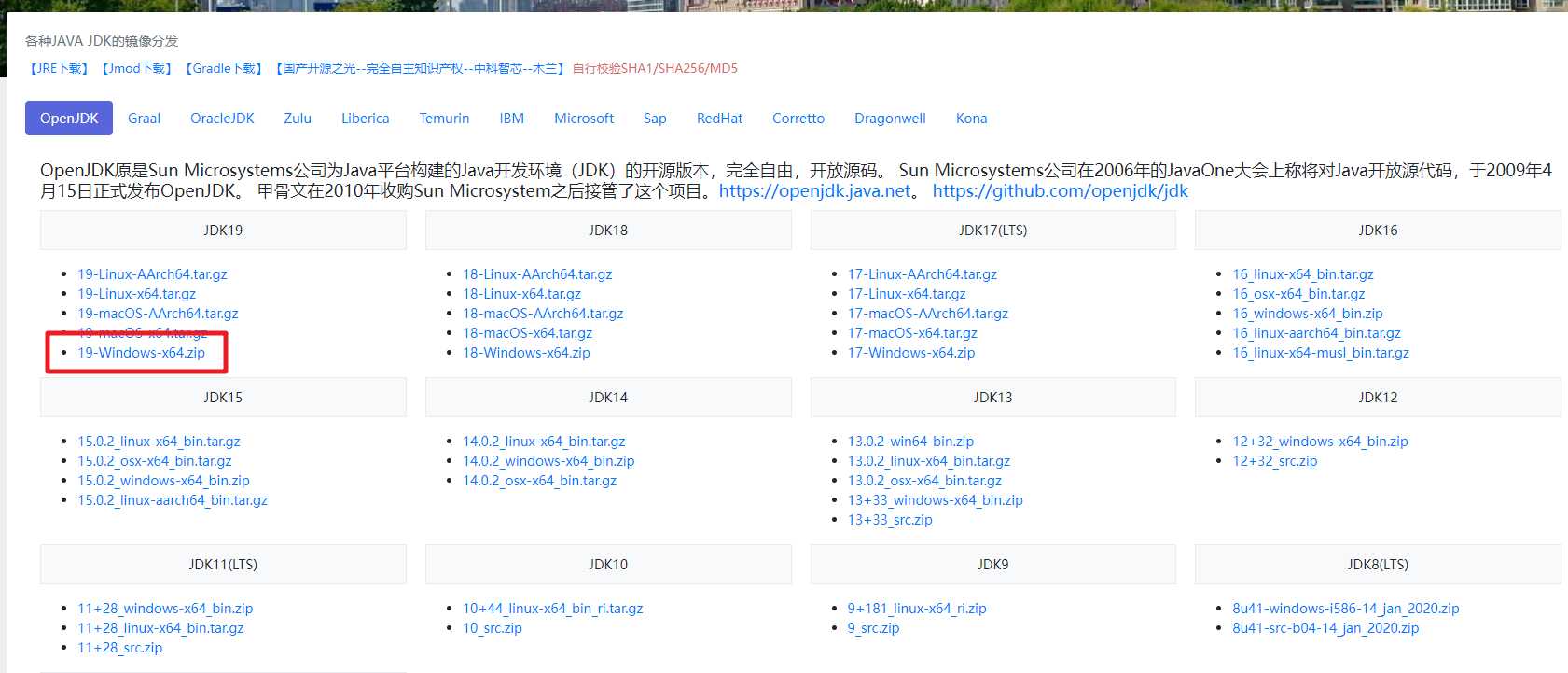The width and height of the screenshot is (1568, 673).
Task: Download 14.0.2_linux-x64_bin.tar.gz
Action: coord(544,442)
